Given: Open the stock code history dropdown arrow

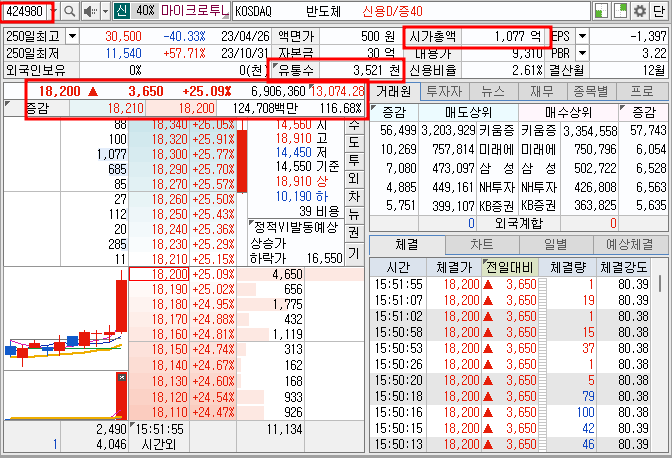Looking at the screenshot, I should coord(53,11).
